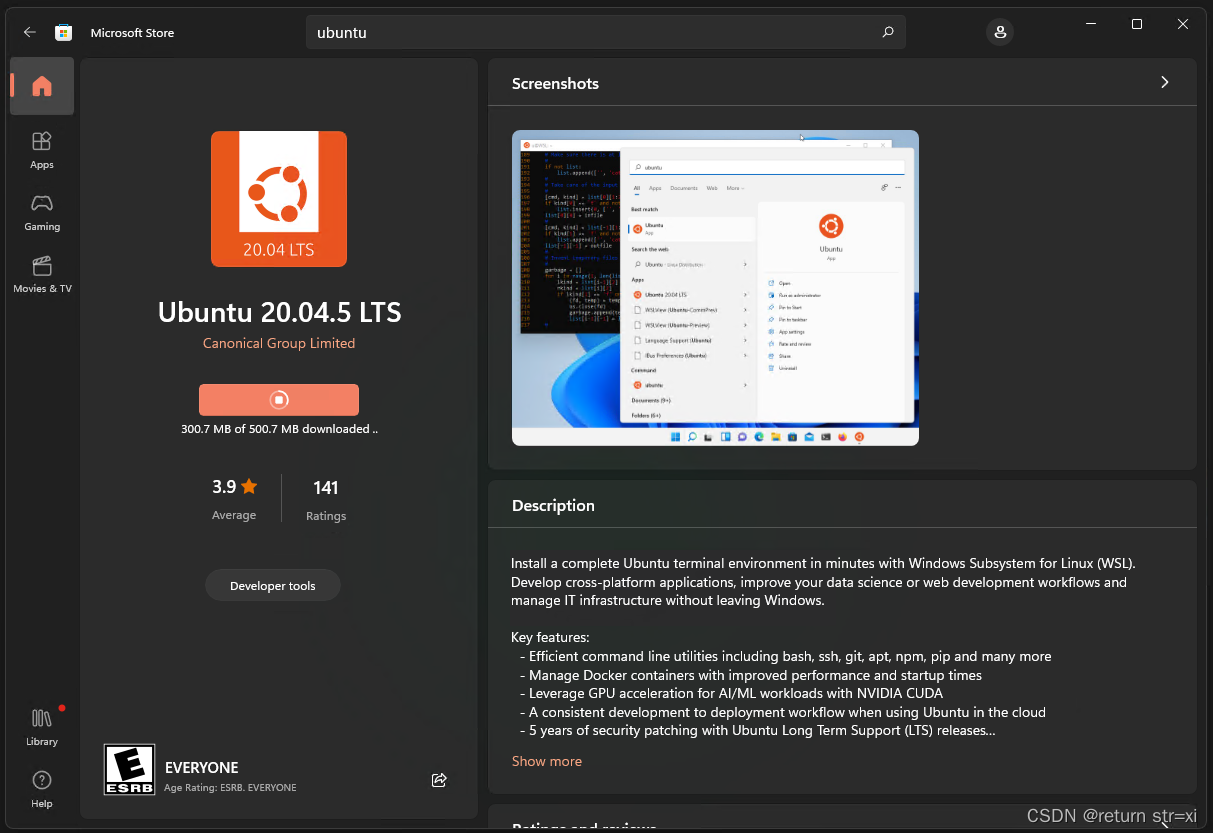Click the Developer tools category button
The image size is (1213, 833).
(273, 586)
